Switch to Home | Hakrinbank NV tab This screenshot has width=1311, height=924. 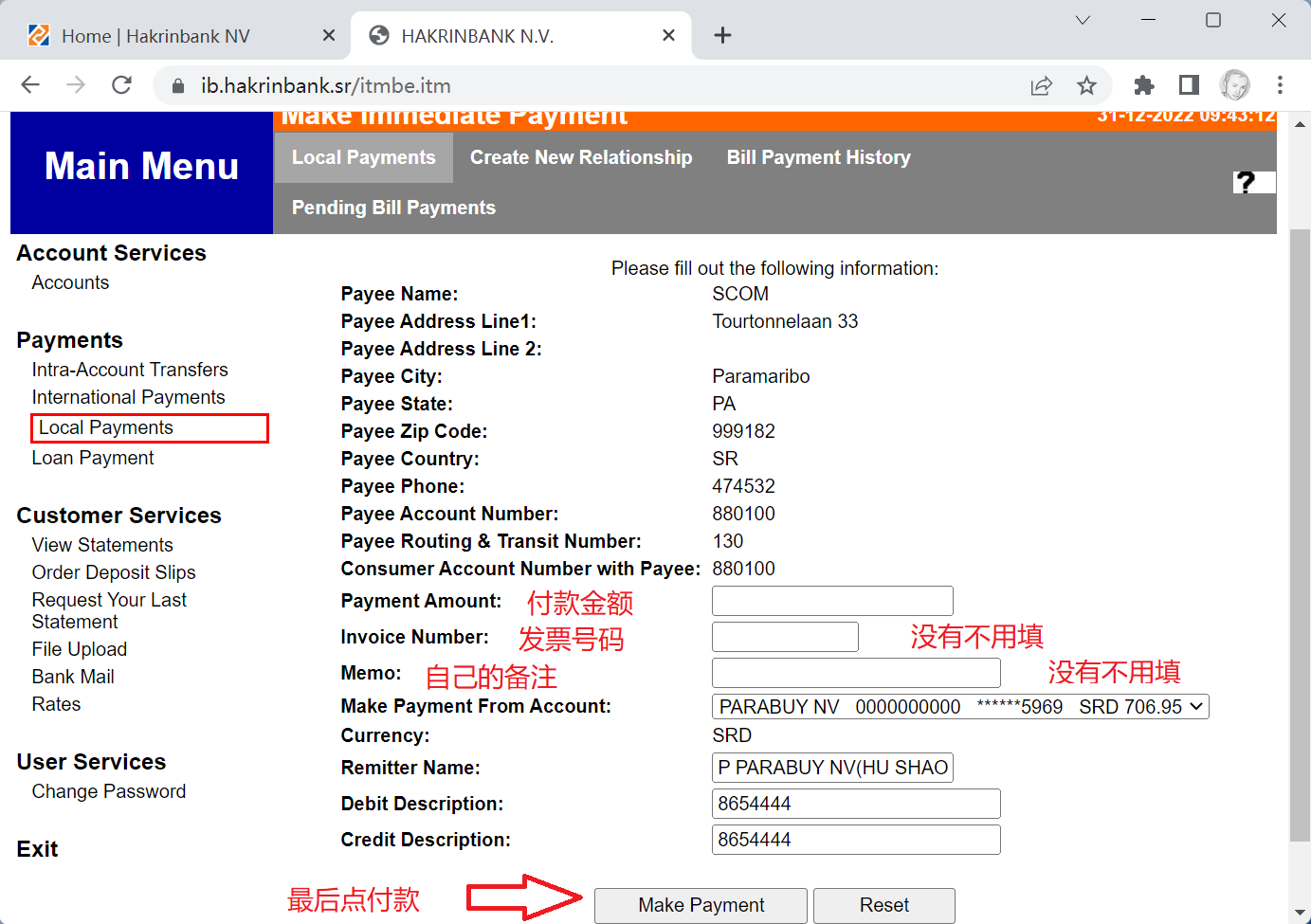pyautogui.click(x=155, y=36)
